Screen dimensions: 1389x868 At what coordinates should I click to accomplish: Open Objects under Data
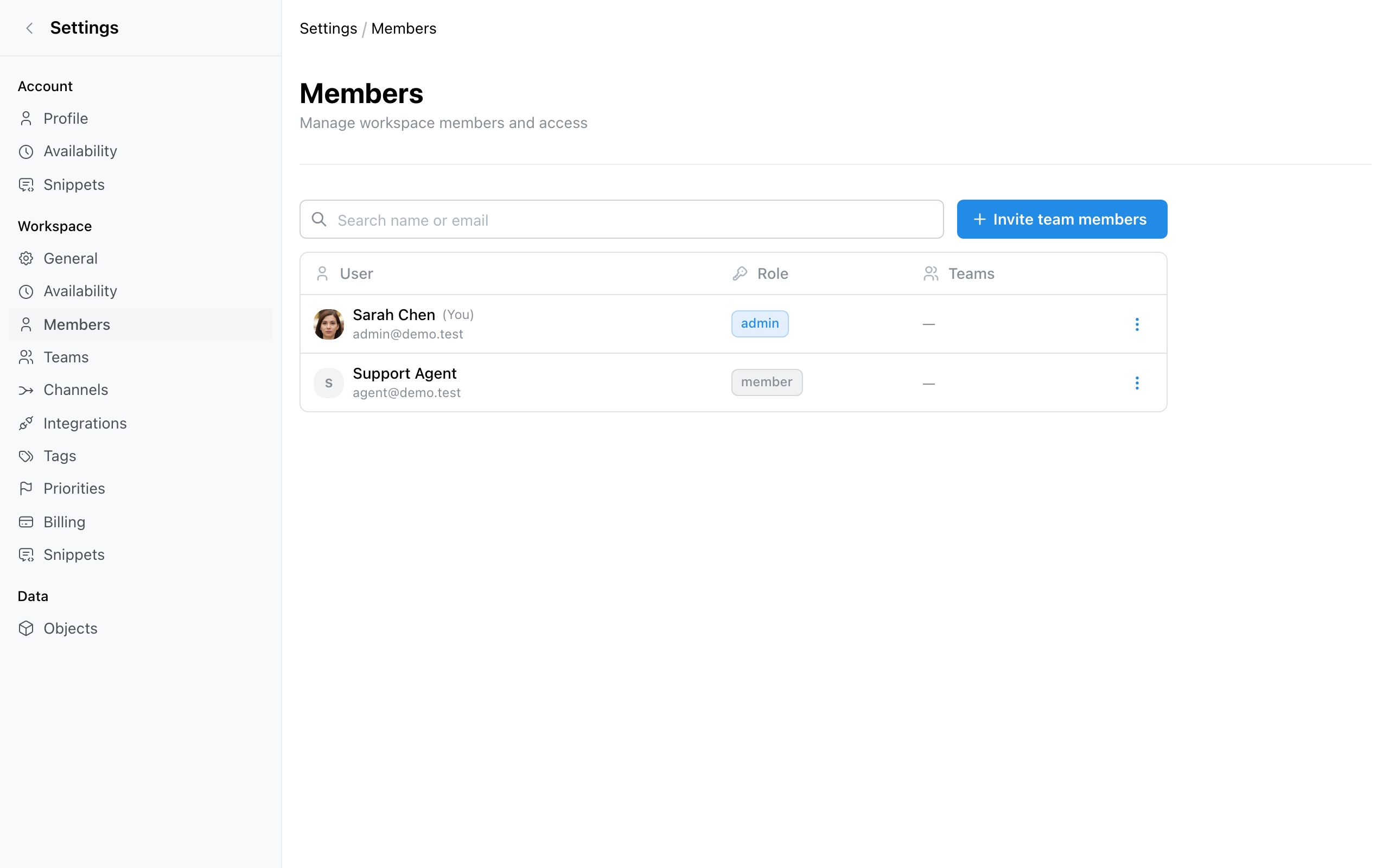(x=141, y=628)
